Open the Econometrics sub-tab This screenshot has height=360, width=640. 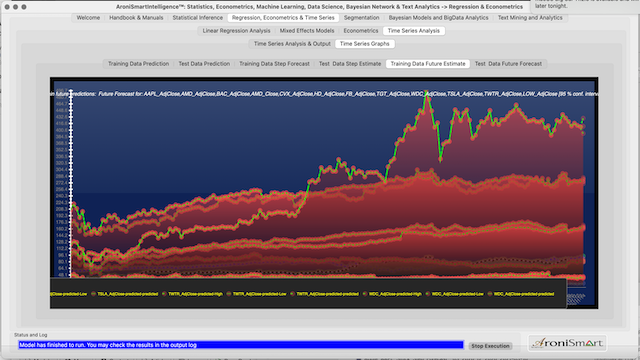coord(361,31)
